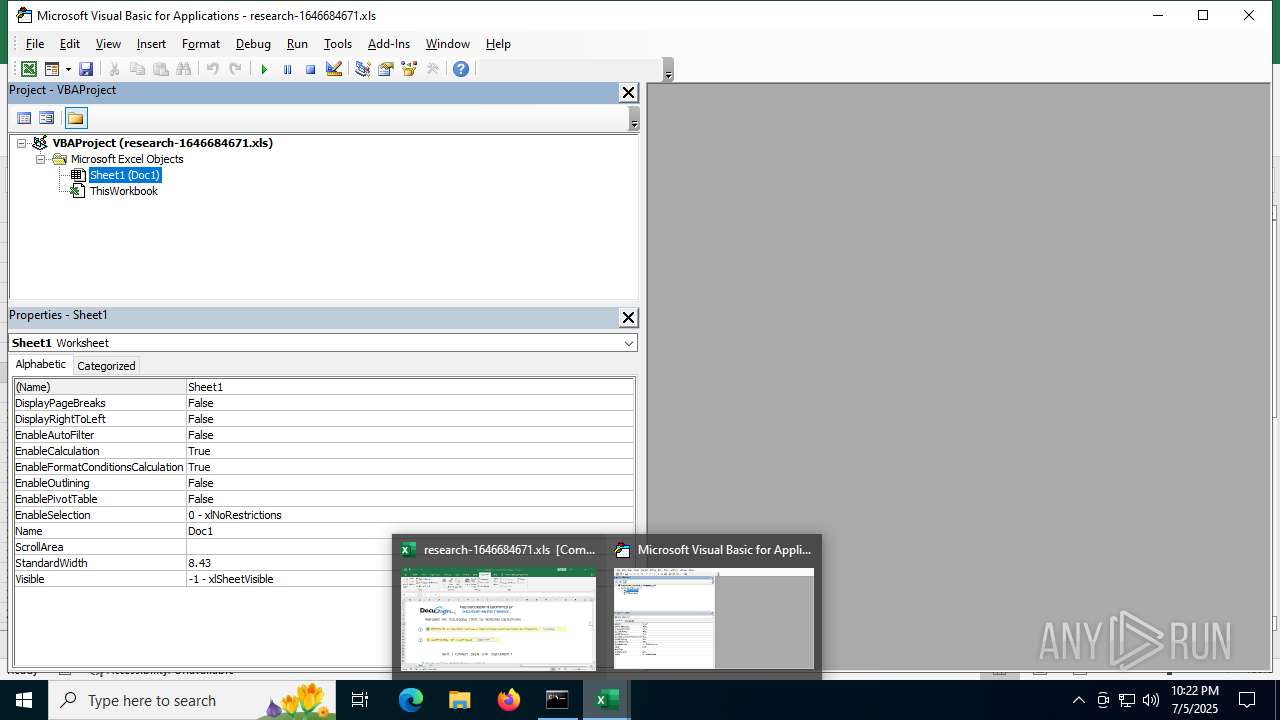Close the Project - VBAProject panel
1280x720 pixels.
(628, 93)
